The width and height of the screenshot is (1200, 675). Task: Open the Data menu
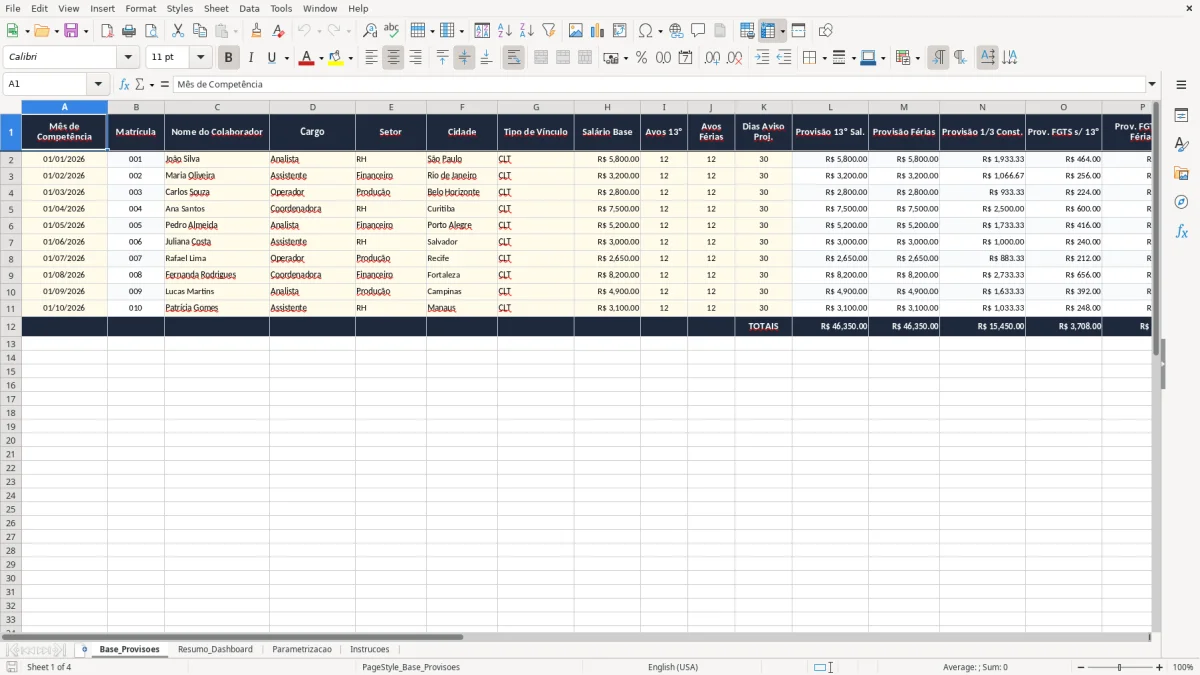click(x=249, y=8)
